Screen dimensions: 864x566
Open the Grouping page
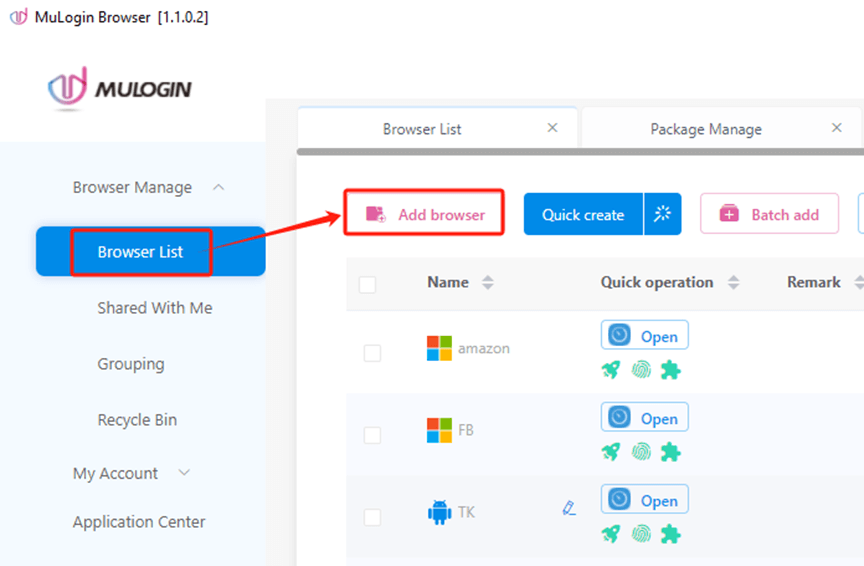pos(131,364)
